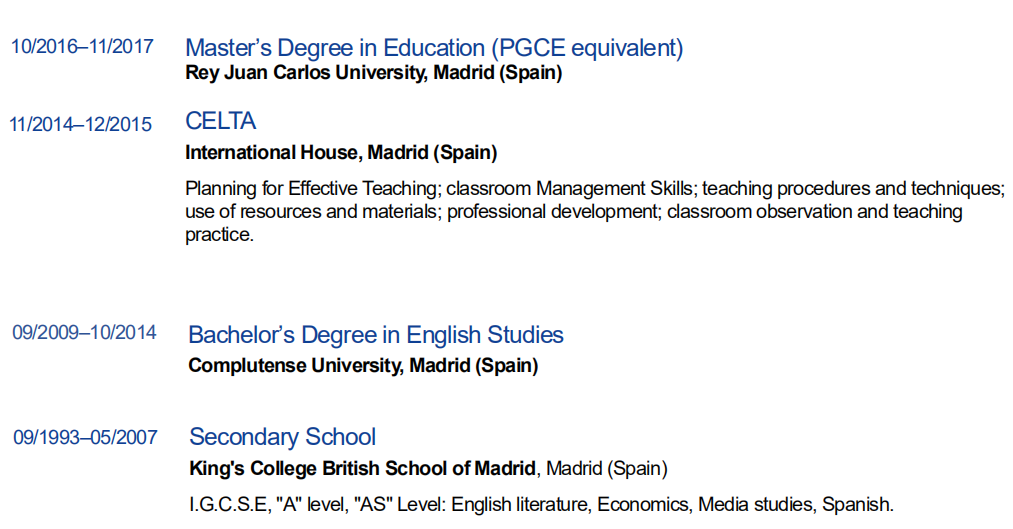This screenshot has height=529, width=1013.
Task: Click the word Economics in subjects line
Action: (x=644, y=503)
